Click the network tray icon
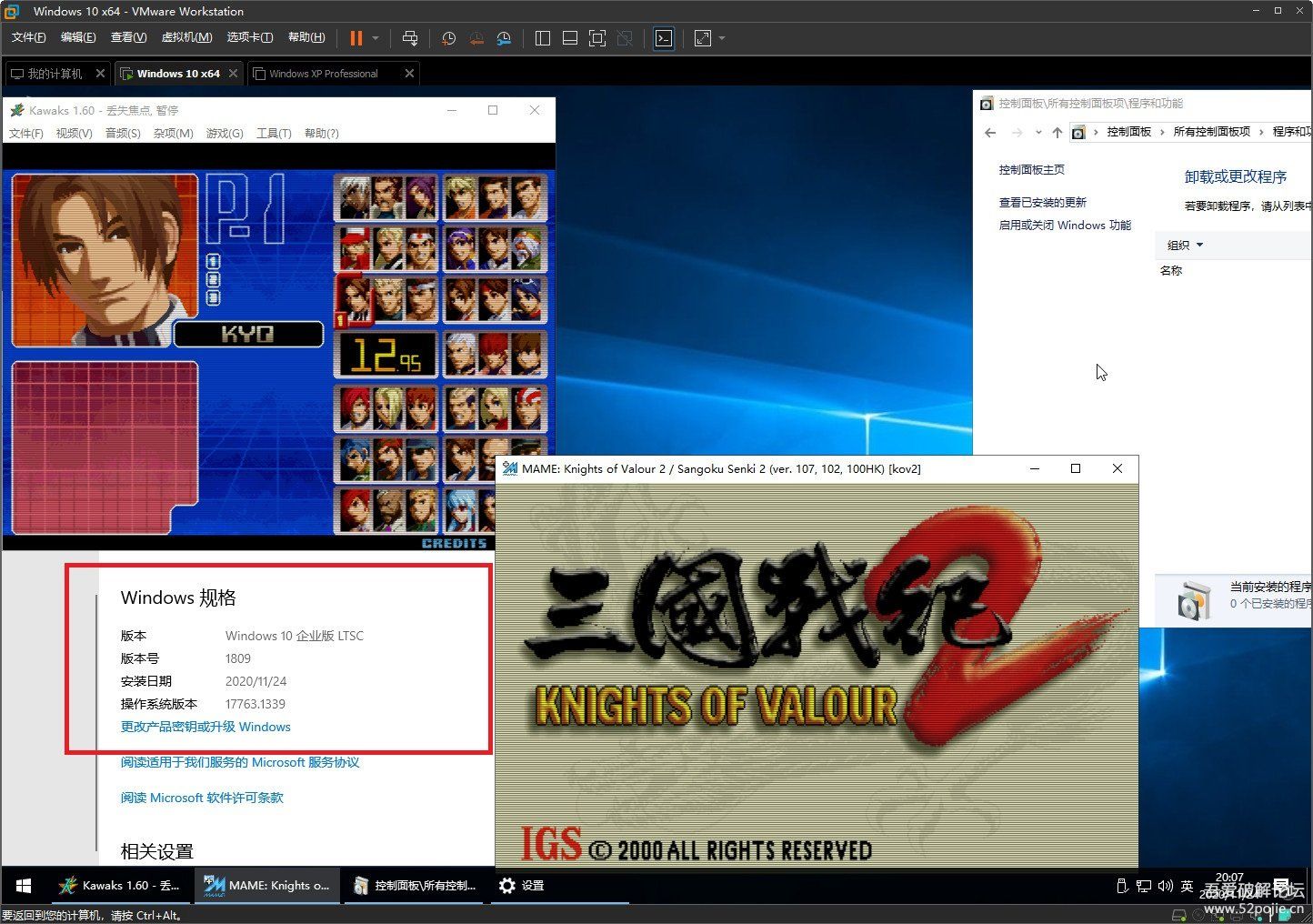 tap(1144, 886)
